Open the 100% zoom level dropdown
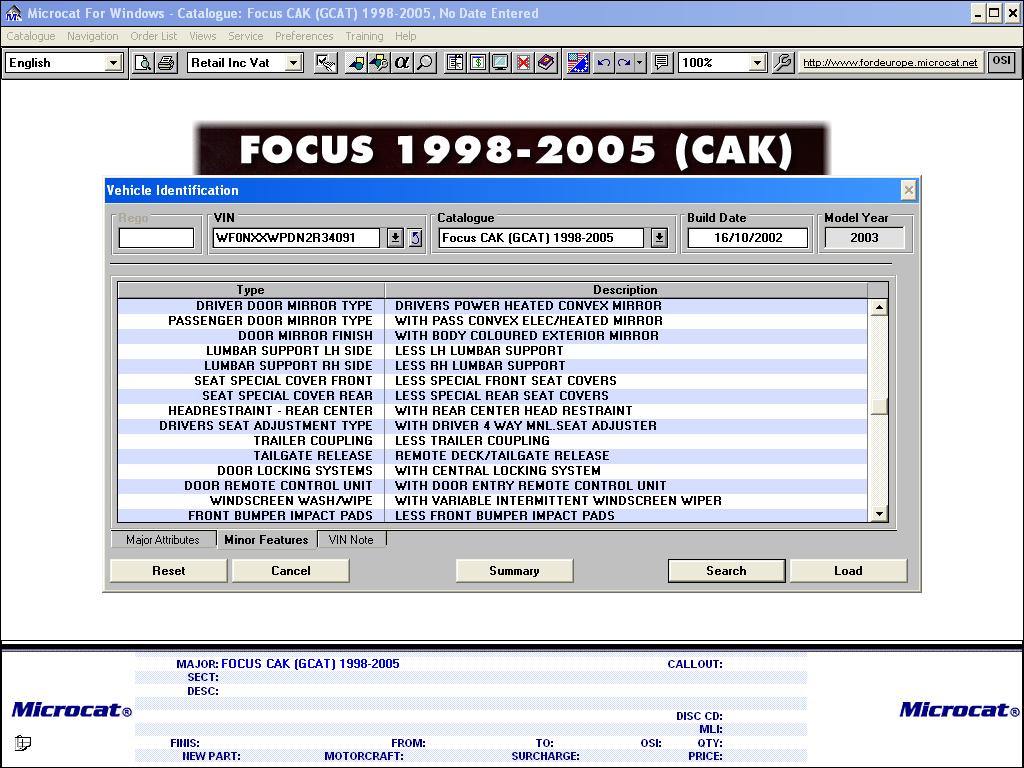 (757, 63)
